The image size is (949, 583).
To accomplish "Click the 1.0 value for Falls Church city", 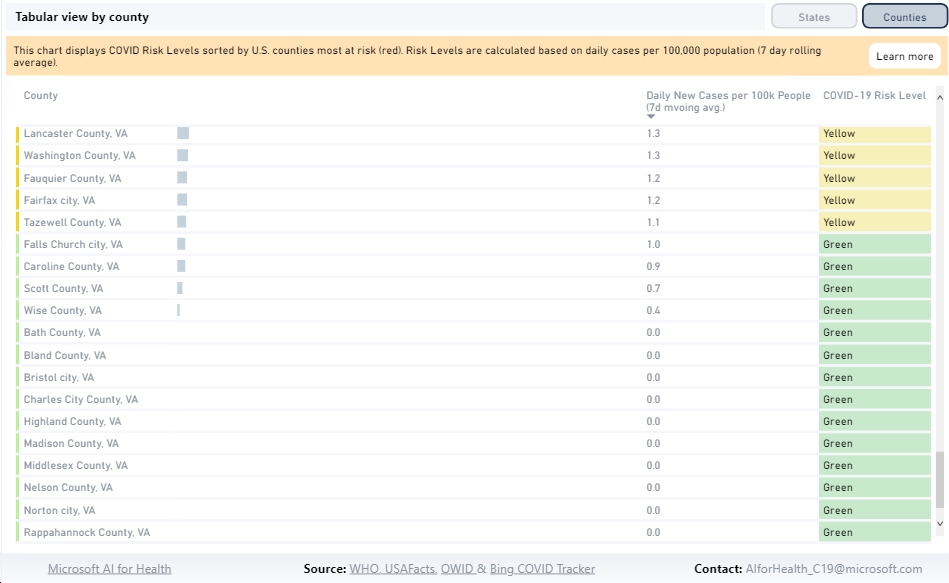I will [653, 244].
